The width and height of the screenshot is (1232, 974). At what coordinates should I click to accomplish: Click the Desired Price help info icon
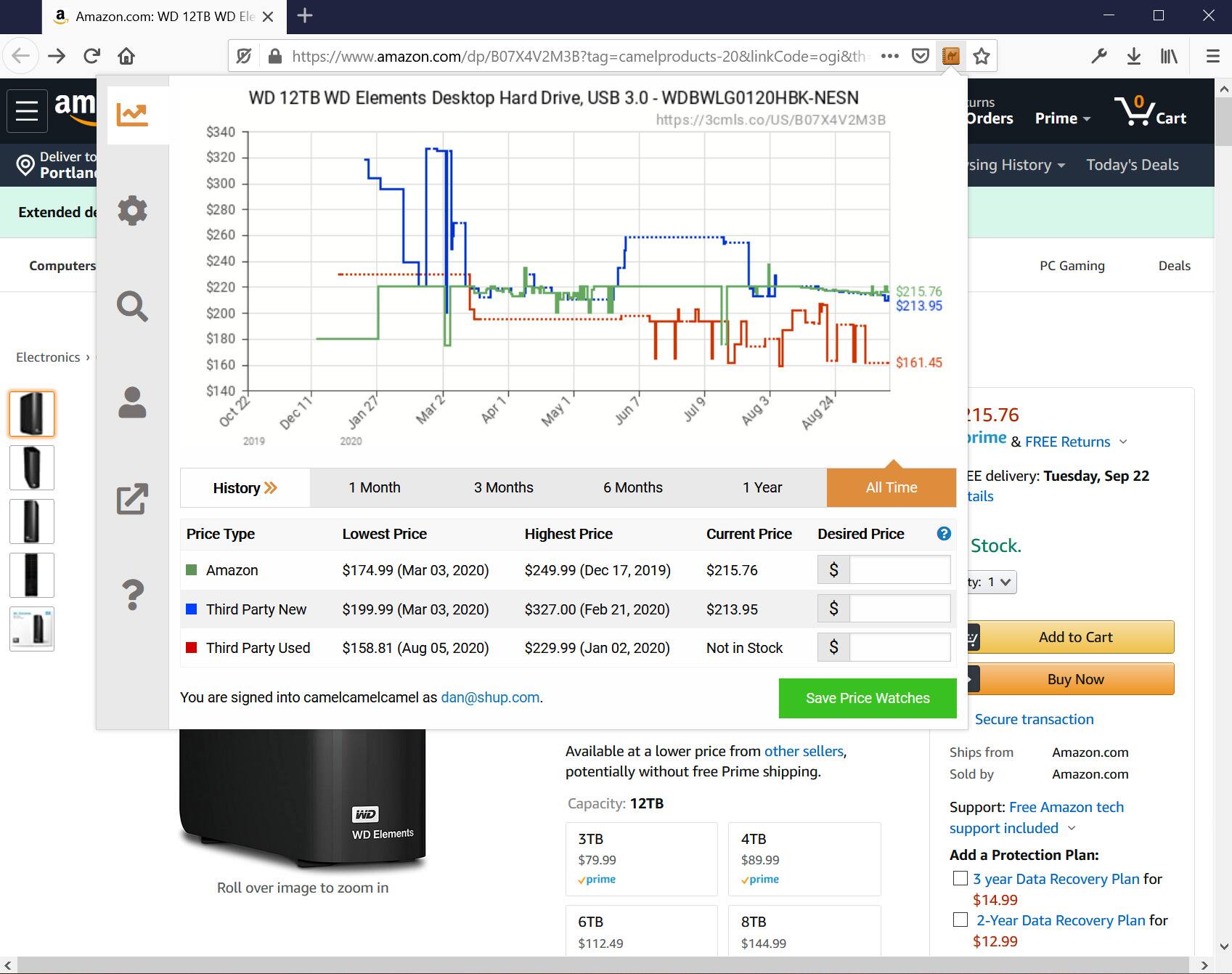[944, 534]
